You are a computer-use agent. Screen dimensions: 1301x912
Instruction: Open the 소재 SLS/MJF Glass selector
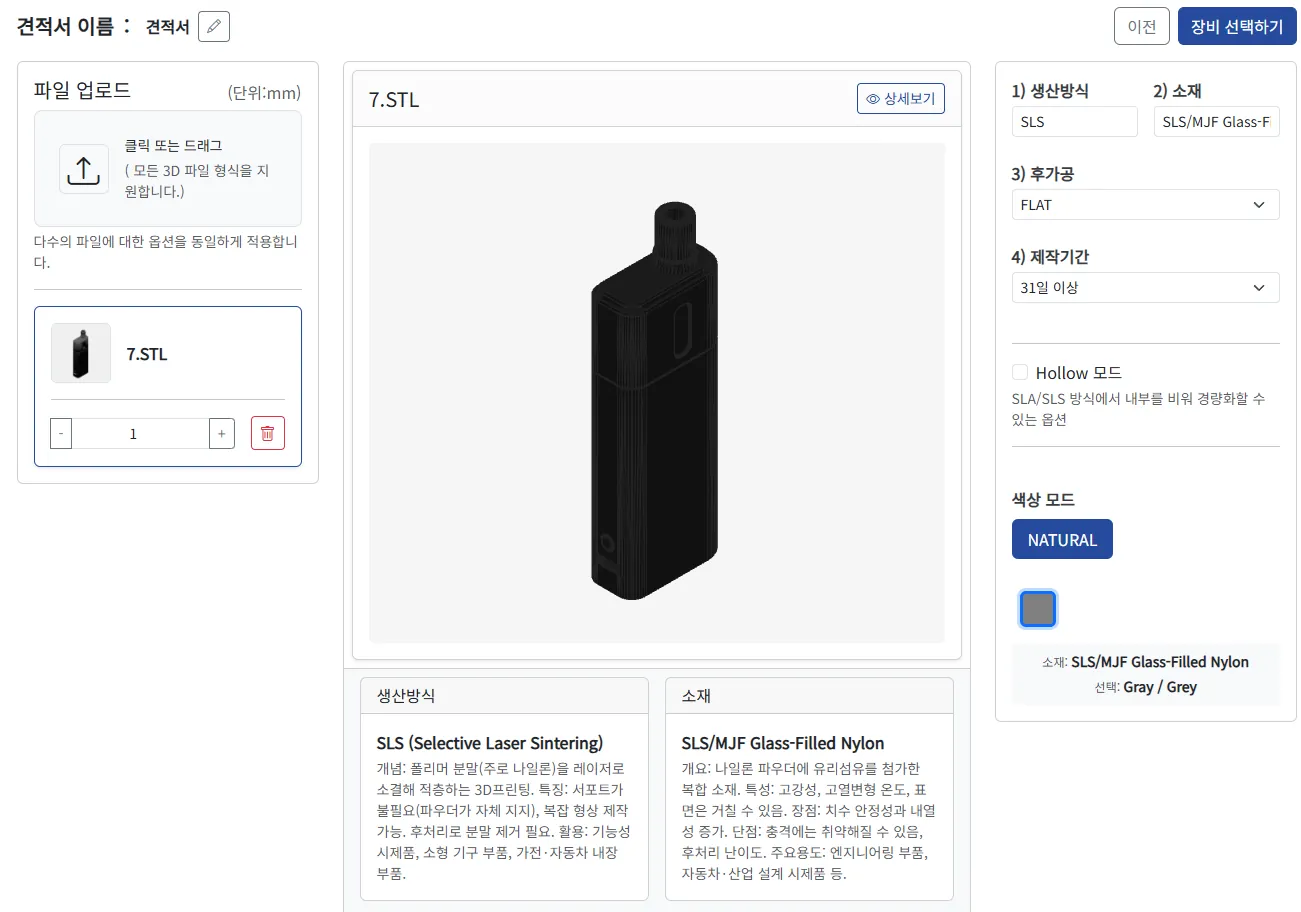[1216, 122]
